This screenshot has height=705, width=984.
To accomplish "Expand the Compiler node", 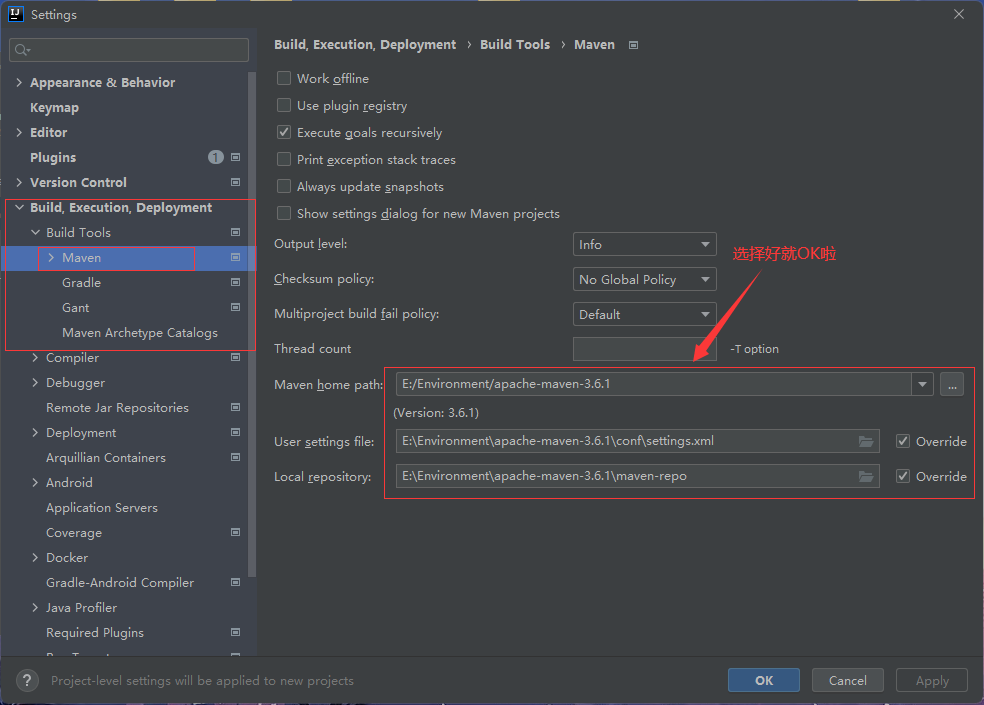I will 35,357.
